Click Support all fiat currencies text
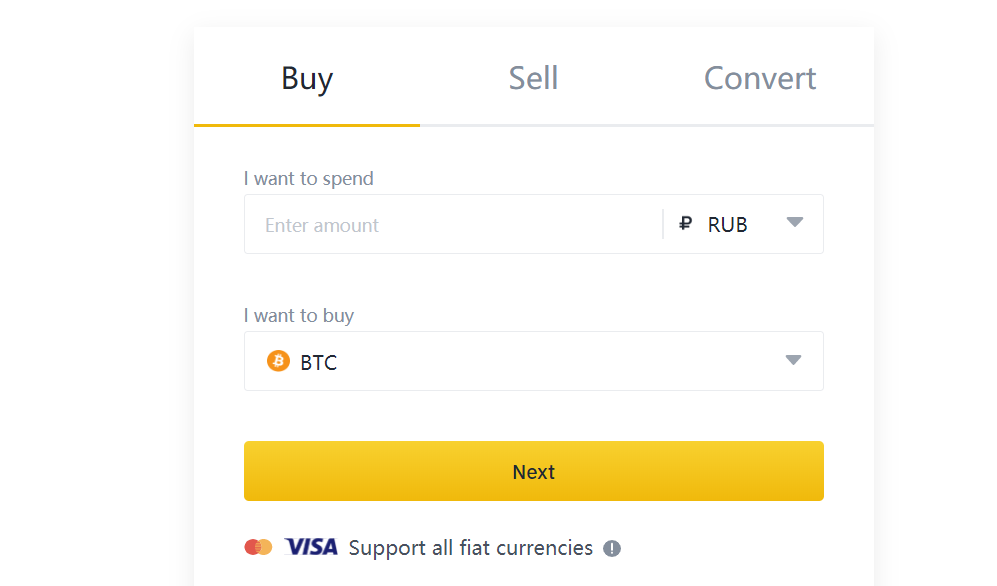The height and width of the screenshot is (586, 997). pos(470,547)
